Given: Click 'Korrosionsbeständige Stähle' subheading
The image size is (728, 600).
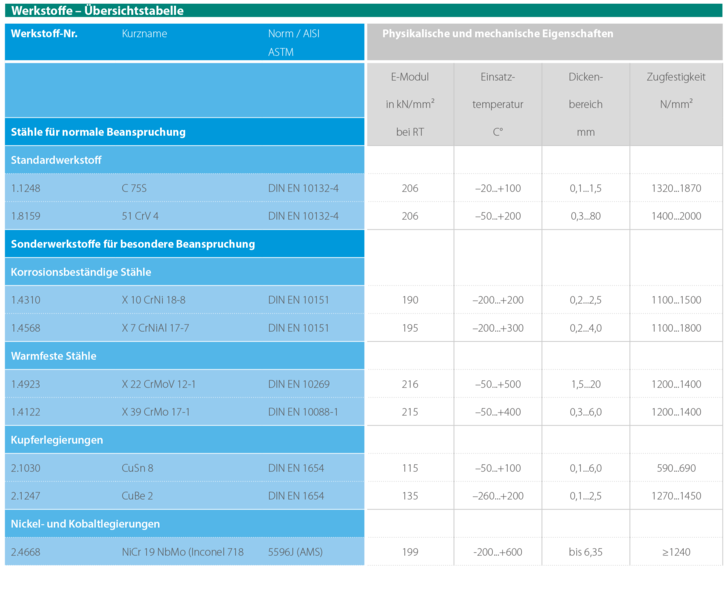Looking at the screenshot, I should [x=81, y=272].
